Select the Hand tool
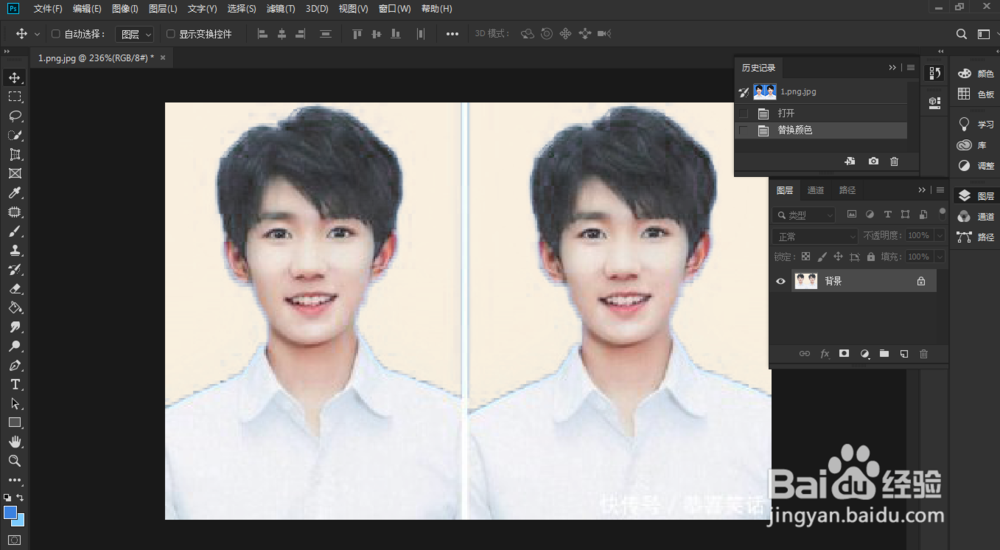The image size is (1000, 550). coord(15,442)
